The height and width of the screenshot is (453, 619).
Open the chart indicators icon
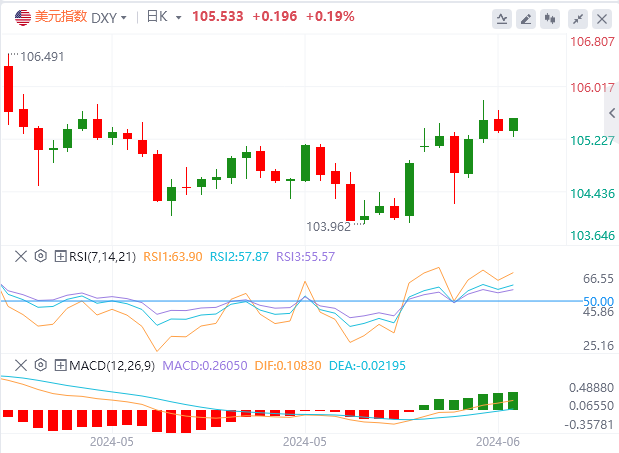[x=502, y=19]
